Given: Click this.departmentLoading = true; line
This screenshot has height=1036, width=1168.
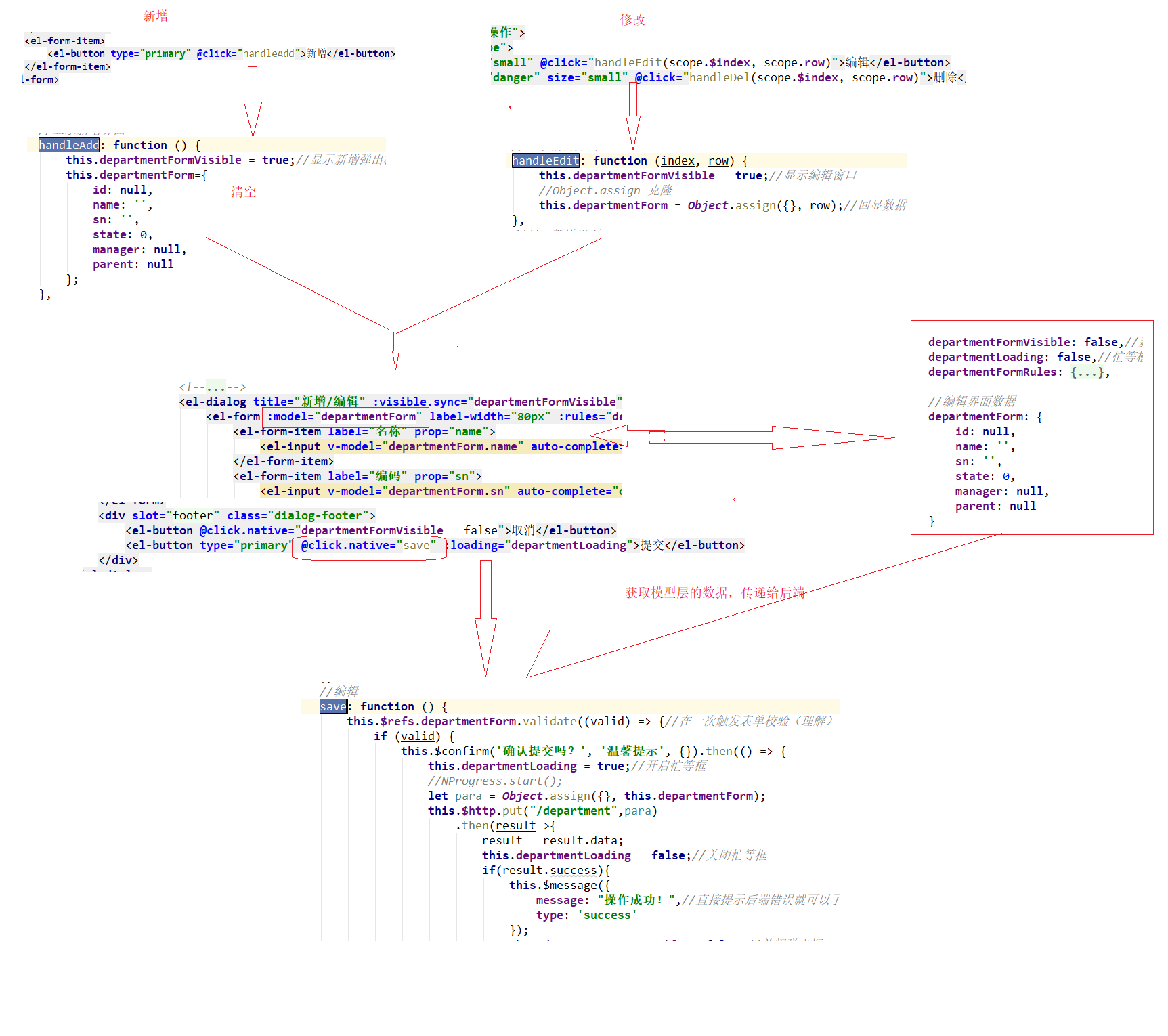Looking at the screenshot, I should tap(567, 766).
